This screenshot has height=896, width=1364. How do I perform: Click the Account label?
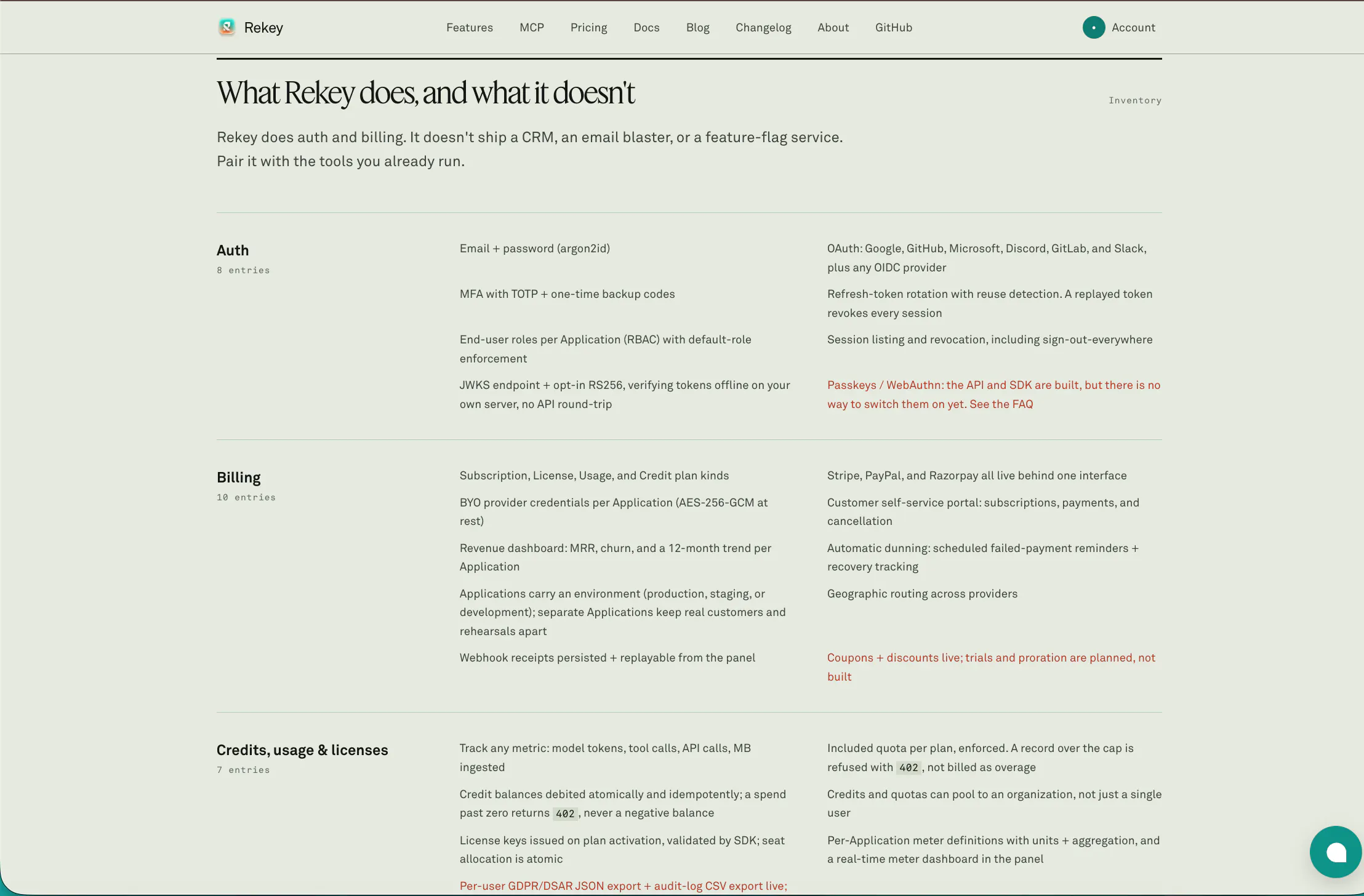1133,28
